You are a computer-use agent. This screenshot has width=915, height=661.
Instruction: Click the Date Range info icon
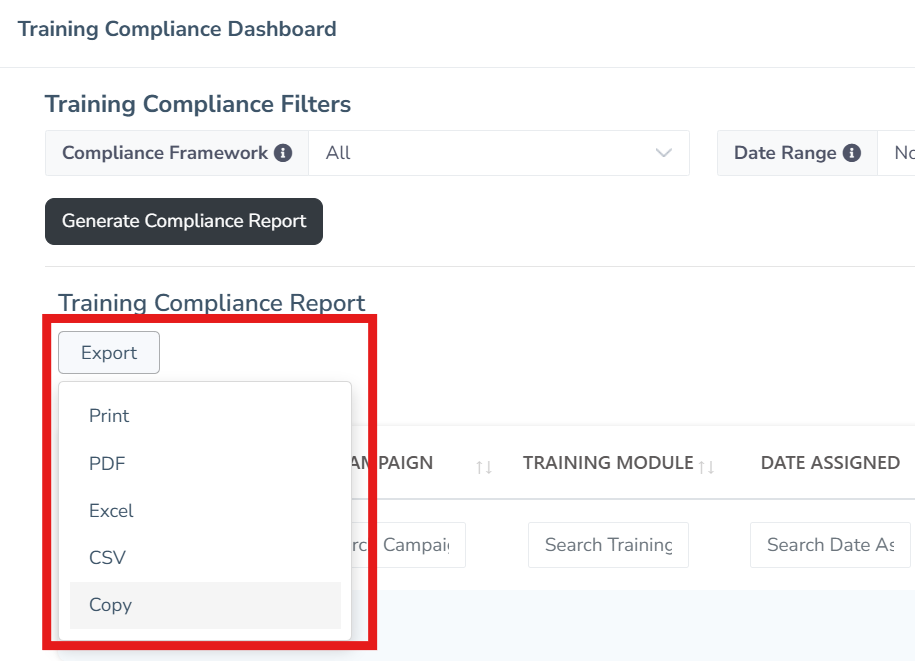(x=852, y=153)
